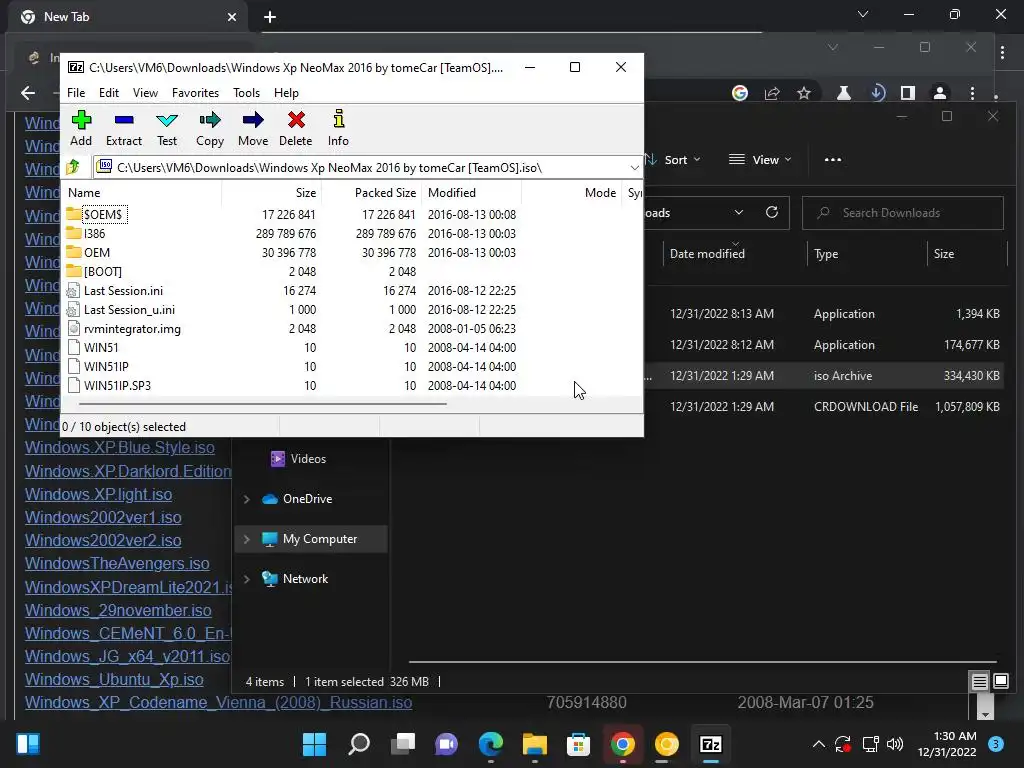Open Chrome downloads icon

[x=877, y=93]
